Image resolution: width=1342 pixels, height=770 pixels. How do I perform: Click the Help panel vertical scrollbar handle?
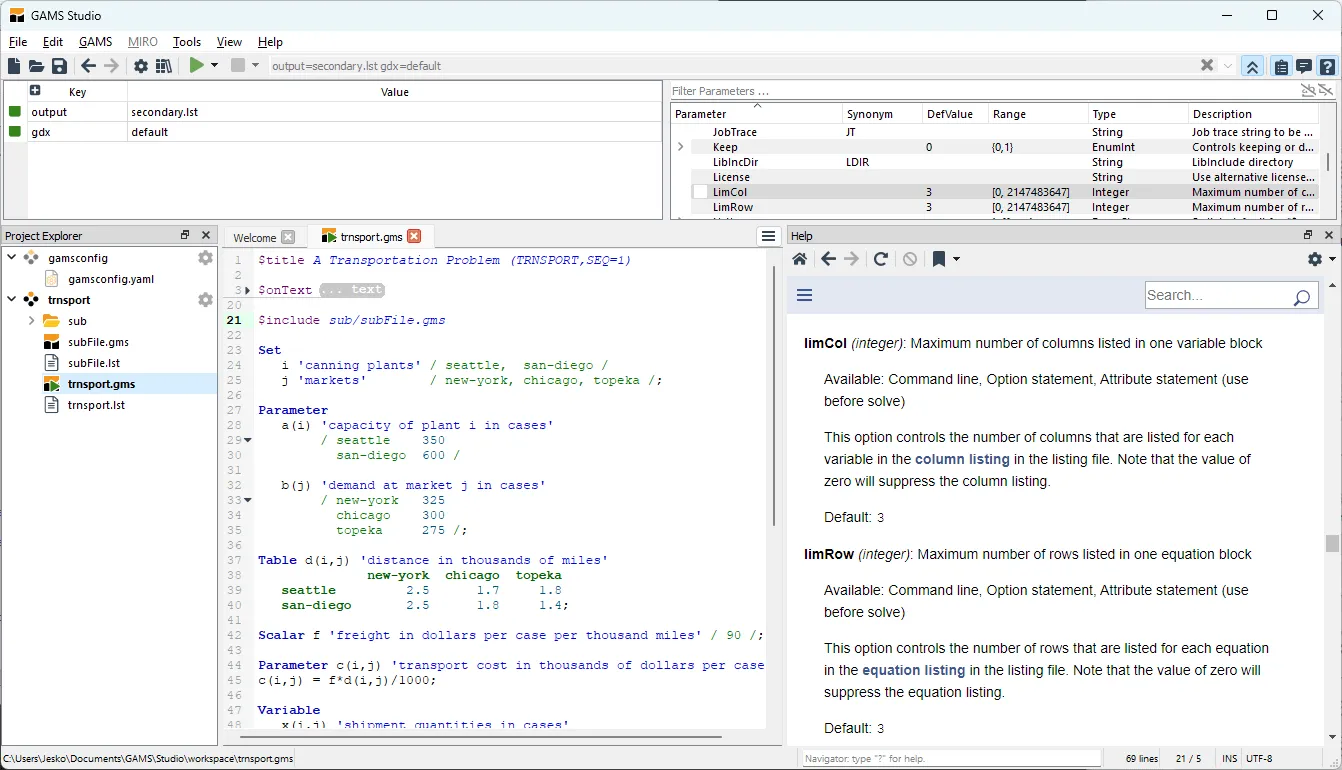click(1332, 543)
